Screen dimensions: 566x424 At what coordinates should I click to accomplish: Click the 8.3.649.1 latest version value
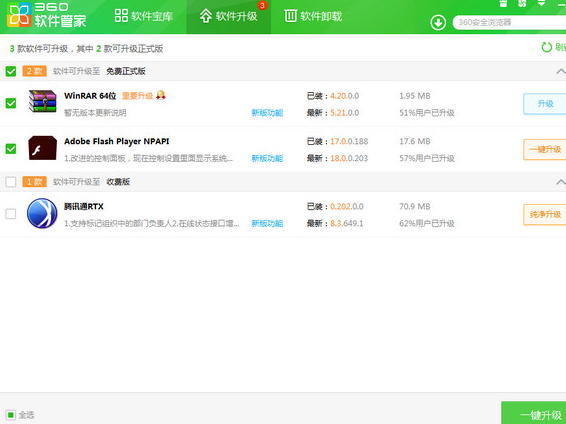pos(347,223)
